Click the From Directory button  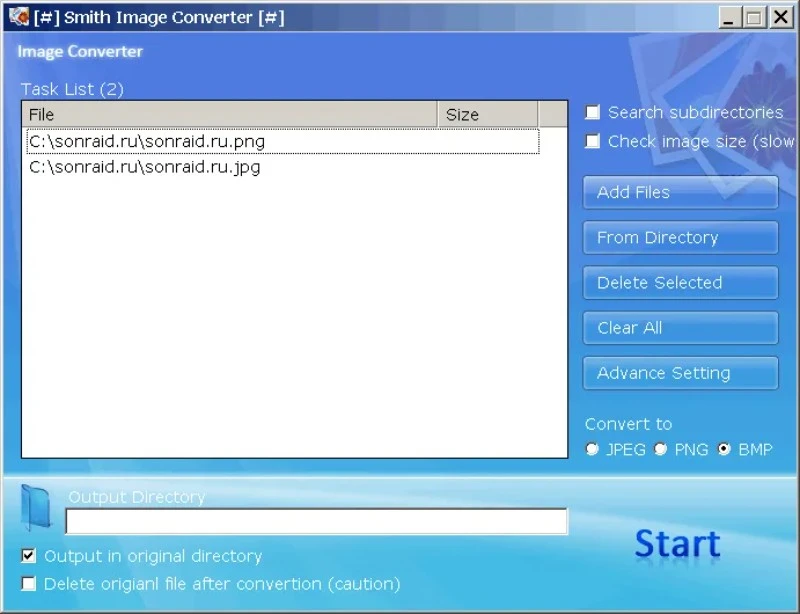tap(681, 237)
